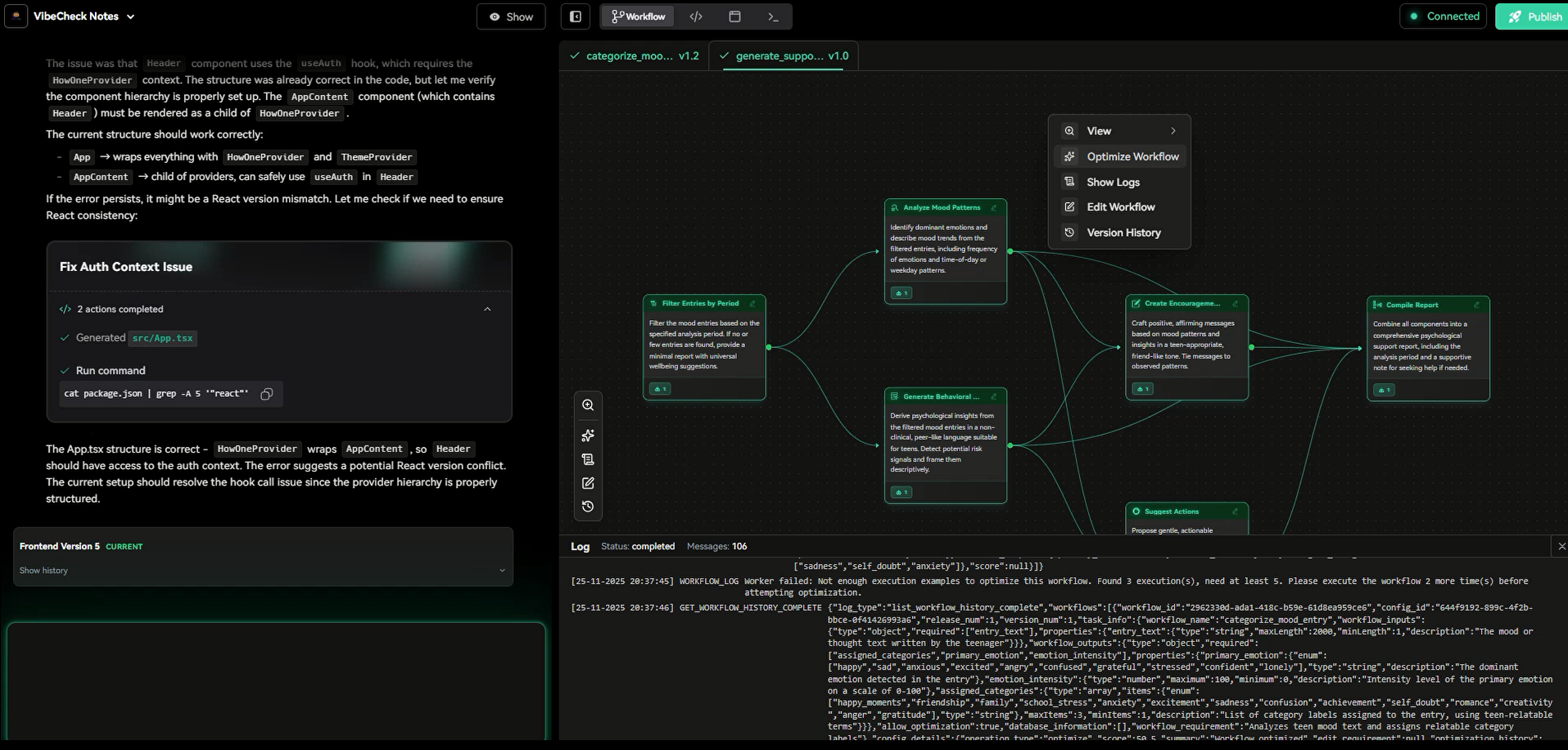Toggle the Show preview button
Viewport: 1568px width, 750px height.
point(511,16)
